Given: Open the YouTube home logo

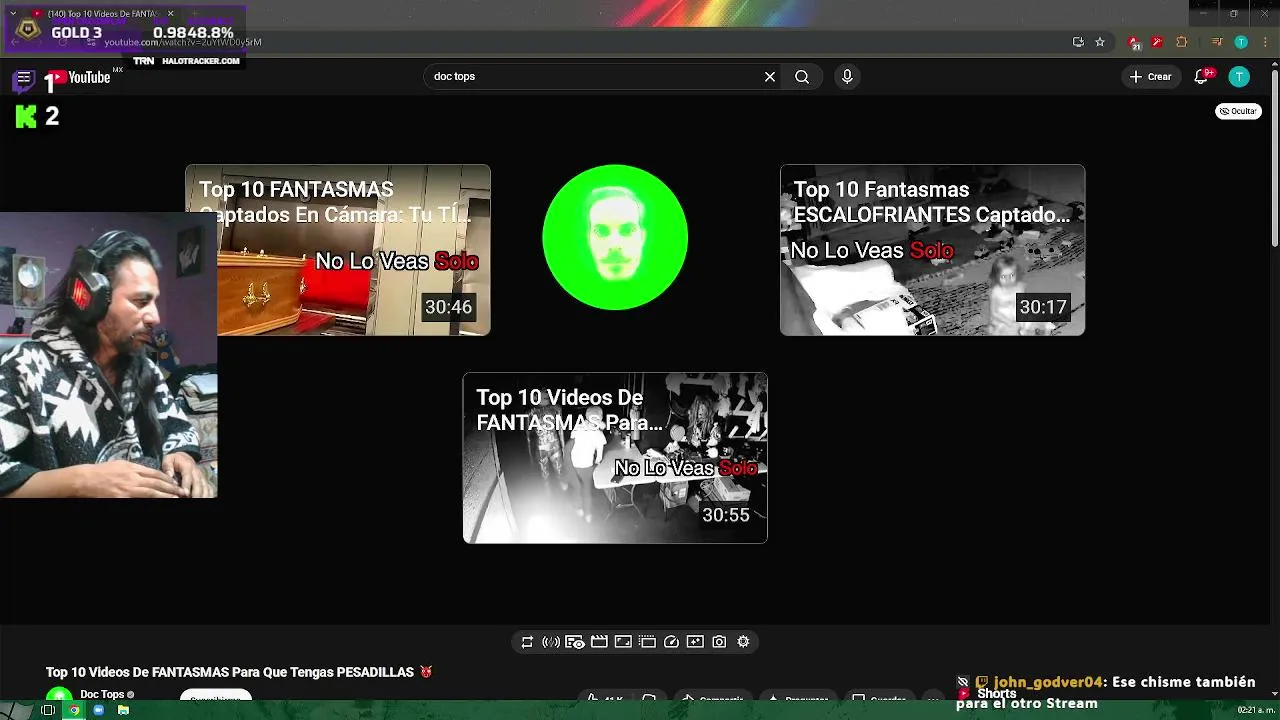Looking at the screenshot, I should pos(78,77).
